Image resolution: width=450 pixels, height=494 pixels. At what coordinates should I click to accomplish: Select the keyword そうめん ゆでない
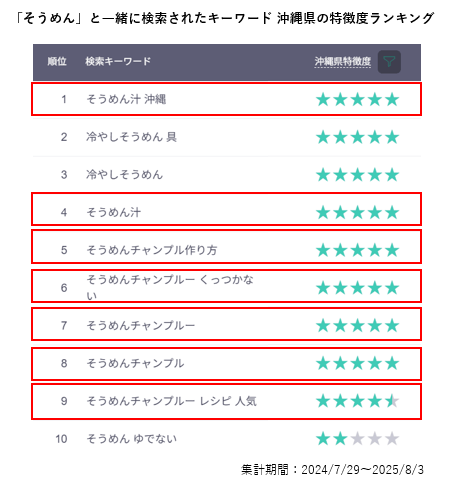pyautogui.click(x=131, y=439)
